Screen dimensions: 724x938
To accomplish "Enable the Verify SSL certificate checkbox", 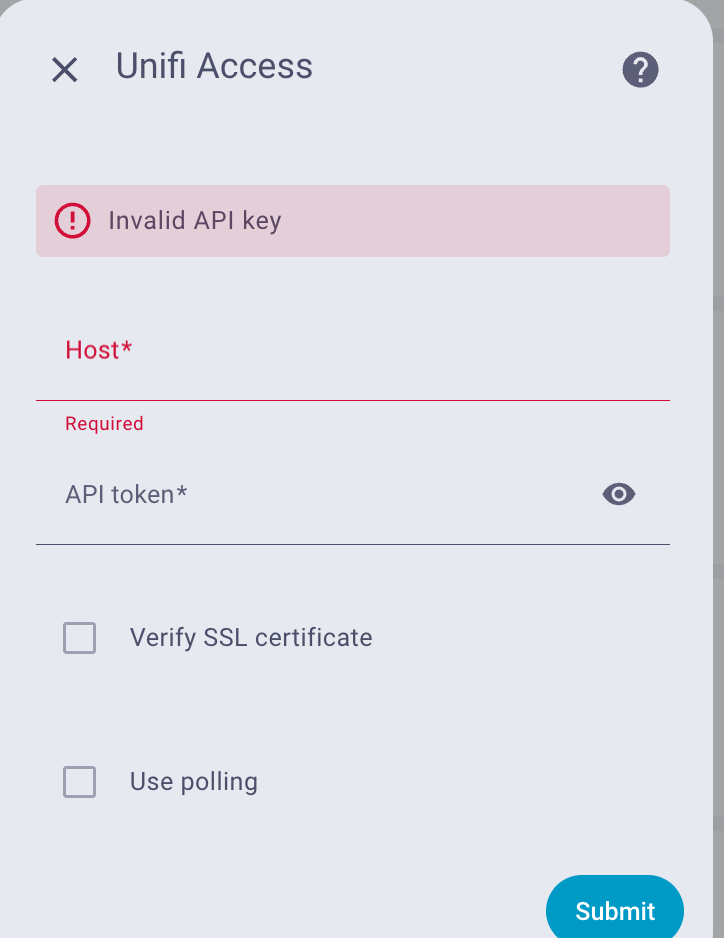I will (80, 638).
